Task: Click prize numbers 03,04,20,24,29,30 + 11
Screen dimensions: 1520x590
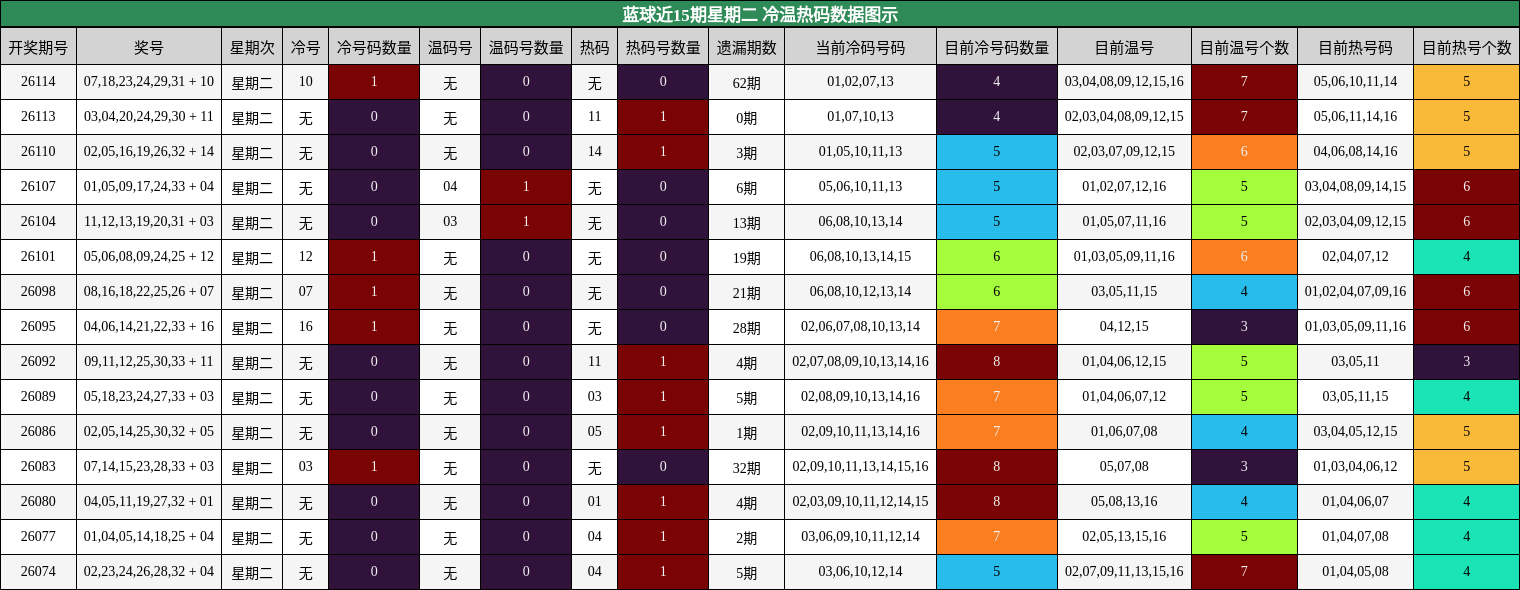Action: pyautogui.click(x=149, y=117)
